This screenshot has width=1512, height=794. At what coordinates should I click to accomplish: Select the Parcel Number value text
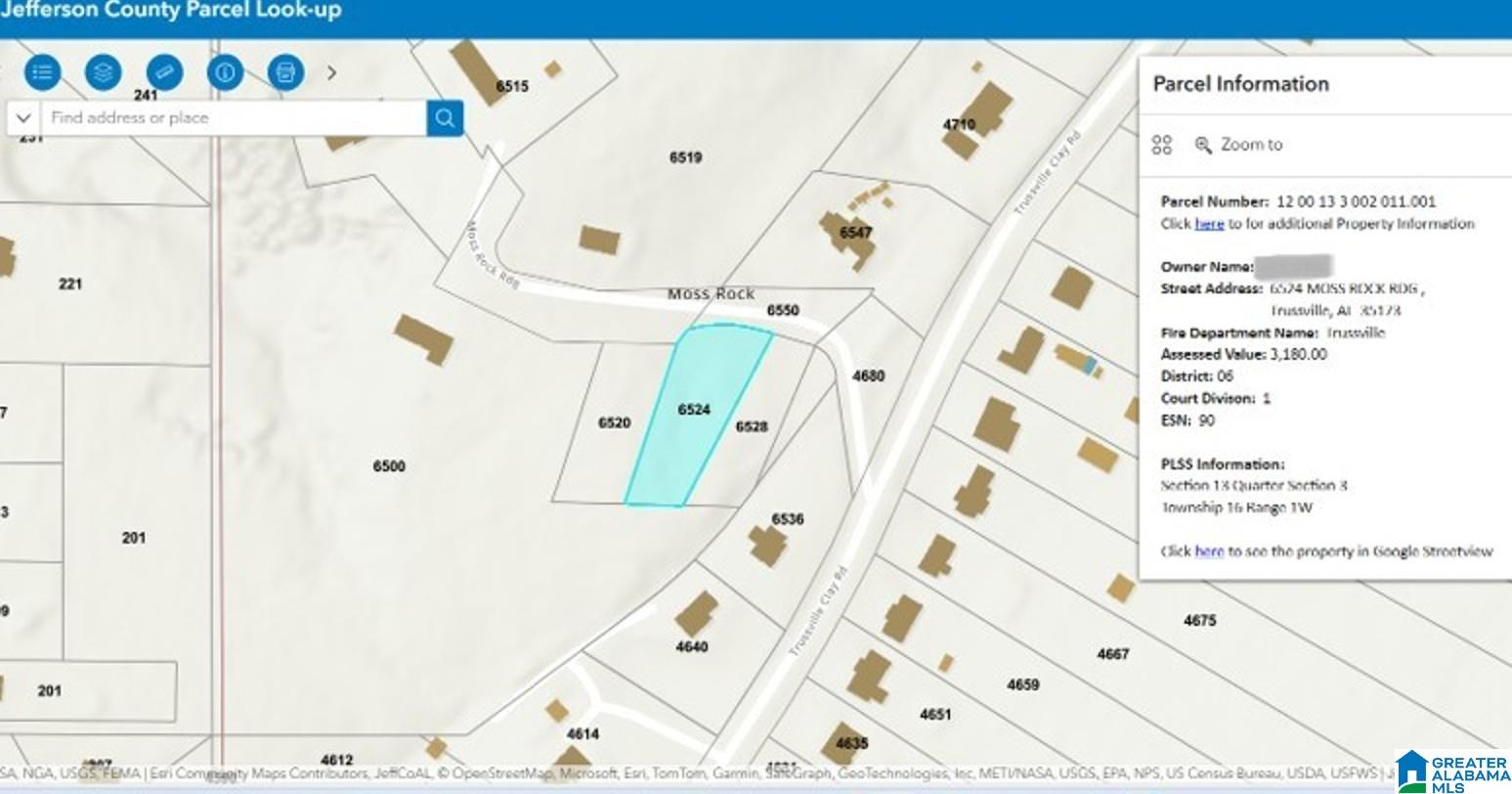(1356, 202)
